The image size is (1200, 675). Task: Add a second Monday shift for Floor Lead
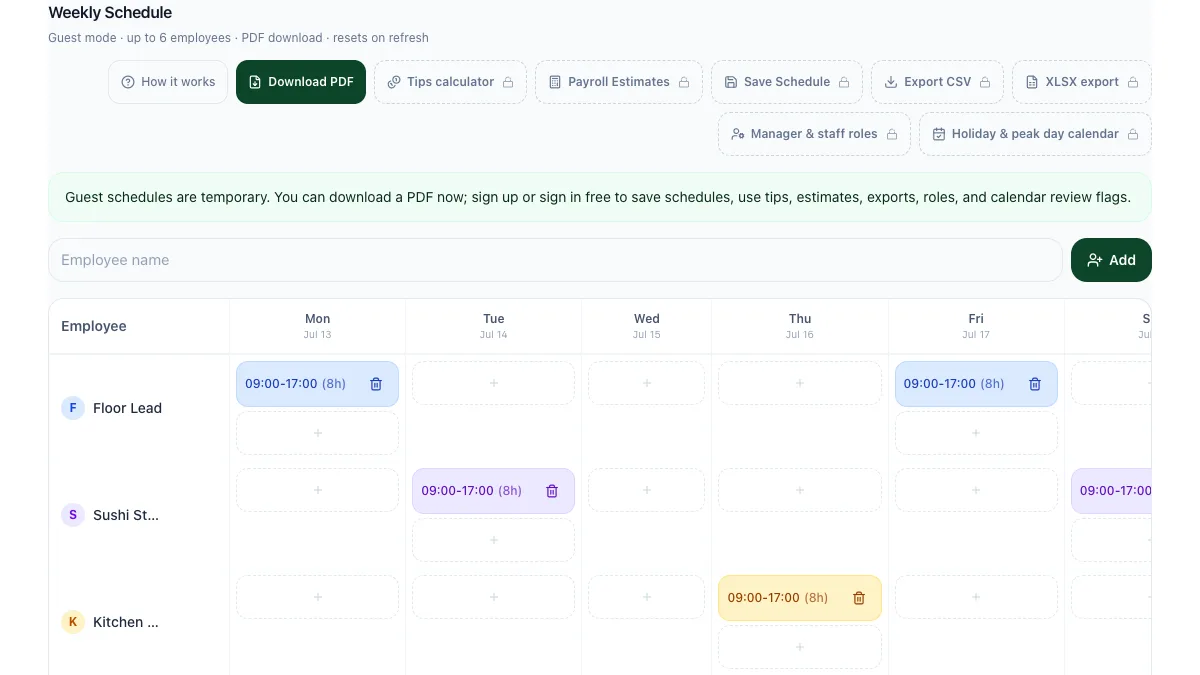click(x=317, y=433)
